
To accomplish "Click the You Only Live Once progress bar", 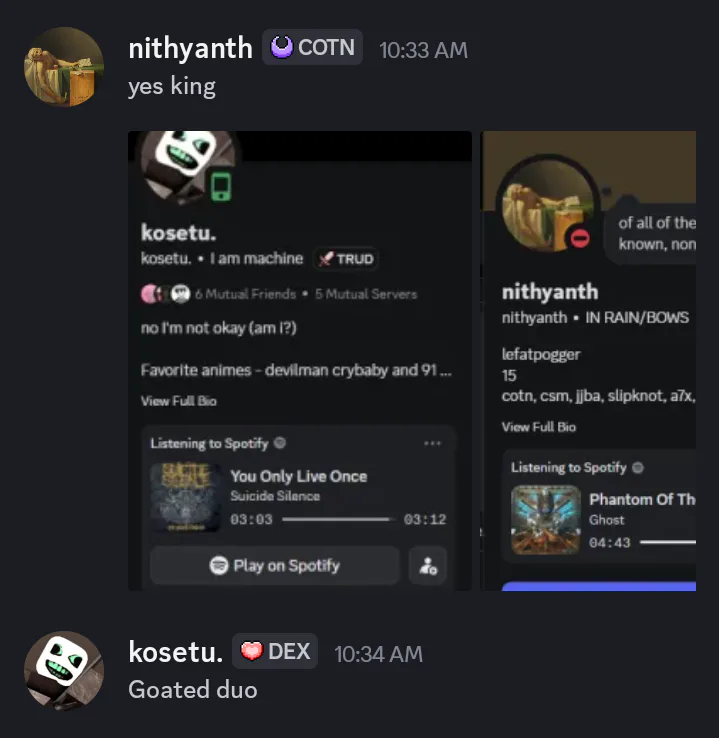I will pyautogui.click(x=338, y=519).
